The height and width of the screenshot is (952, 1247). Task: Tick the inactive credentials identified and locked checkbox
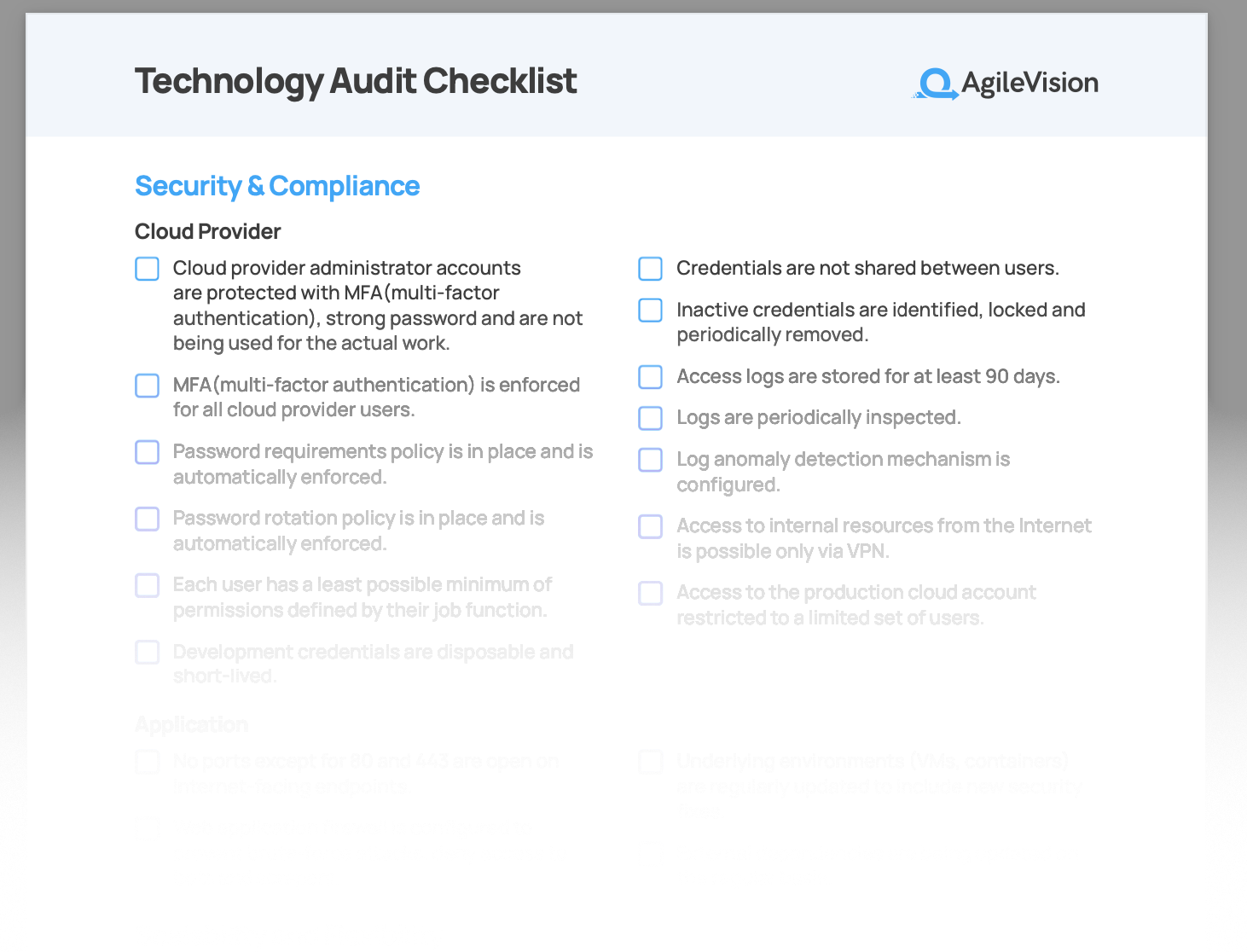tap(651, 311)
